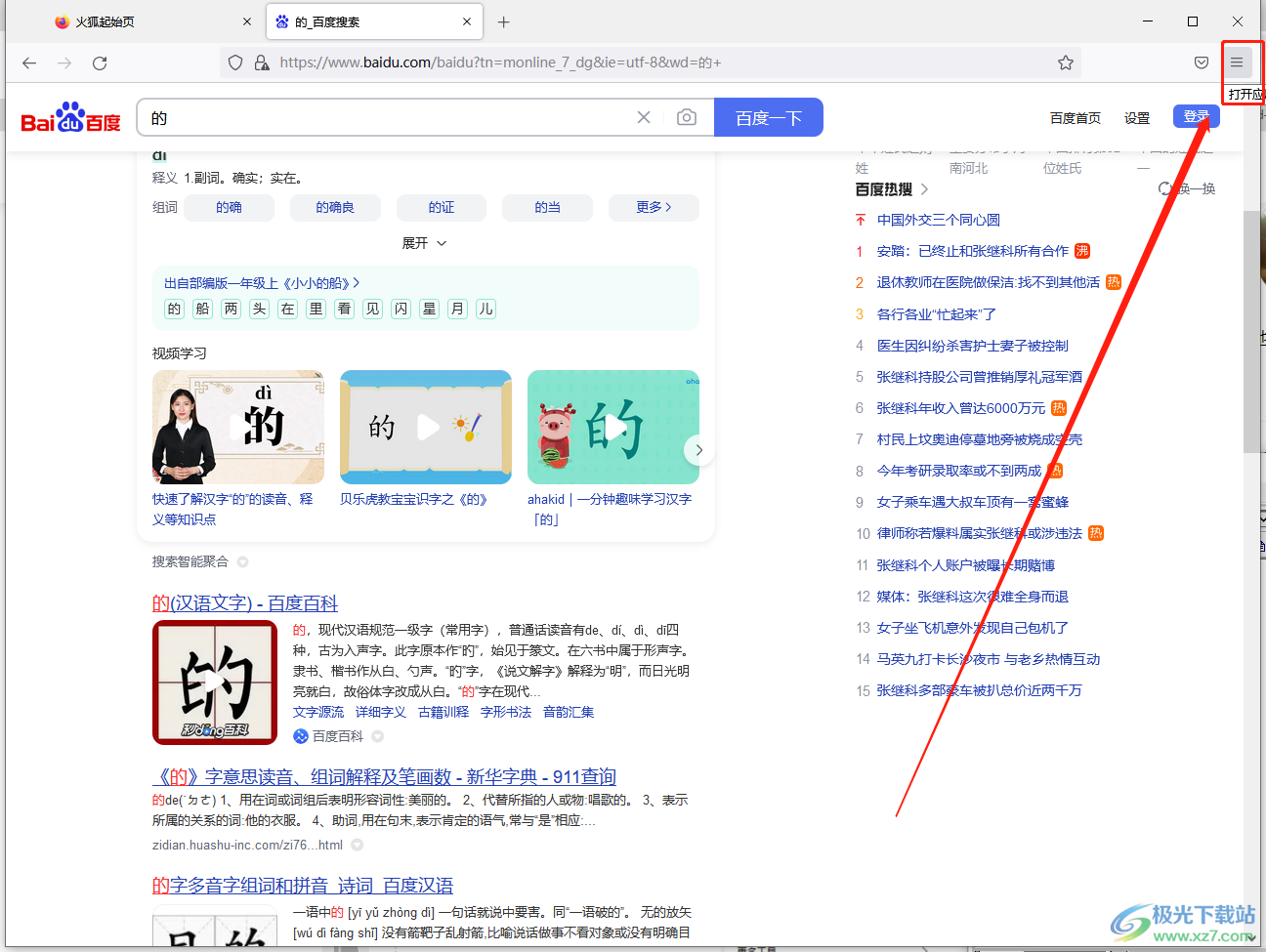1266x952 pixels.
Task: Open the 新华字典 - 911查询 result
Action: (385, 777)
